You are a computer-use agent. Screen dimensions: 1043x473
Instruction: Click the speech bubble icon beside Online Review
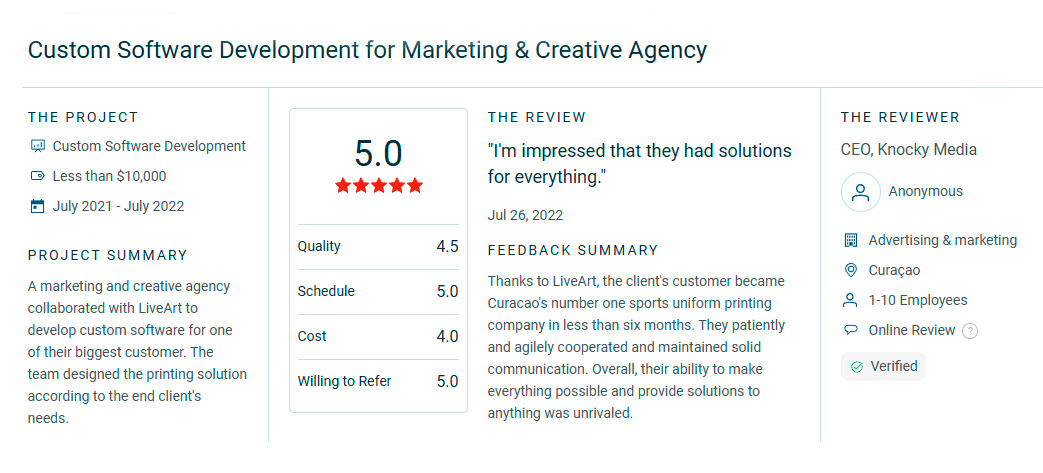[850, 330]
